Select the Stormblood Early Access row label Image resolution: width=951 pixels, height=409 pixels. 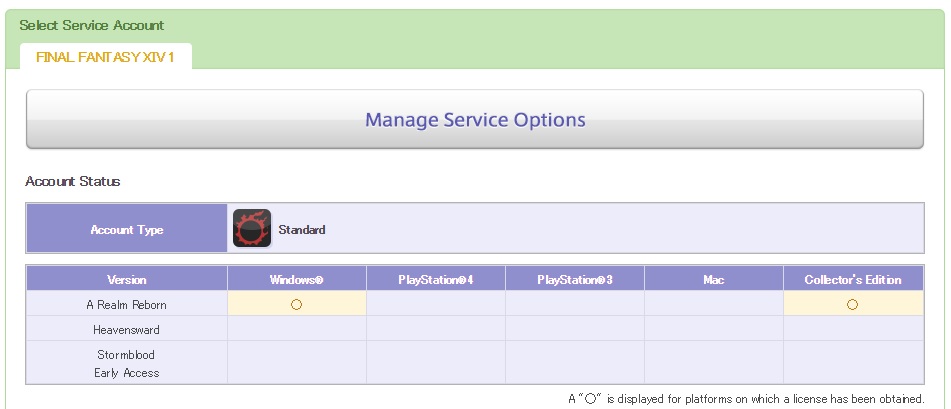tap(127, 363)
